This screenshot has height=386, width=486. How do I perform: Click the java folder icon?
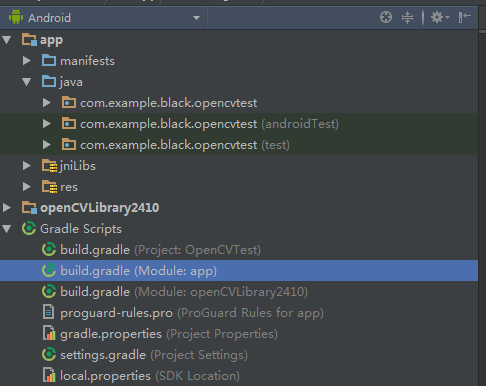[x=49, y=81]
